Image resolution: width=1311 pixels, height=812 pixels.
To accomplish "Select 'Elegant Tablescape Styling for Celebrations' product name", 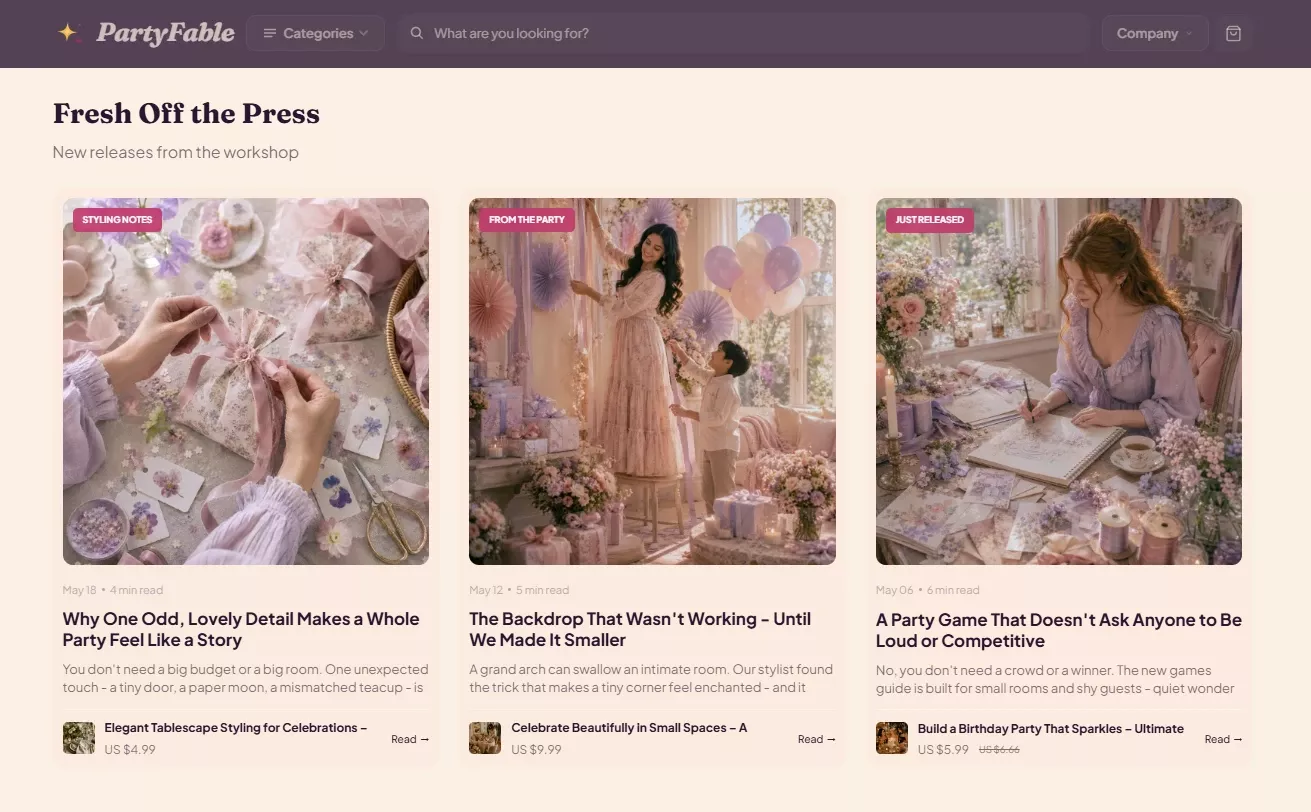I will 236,728.
